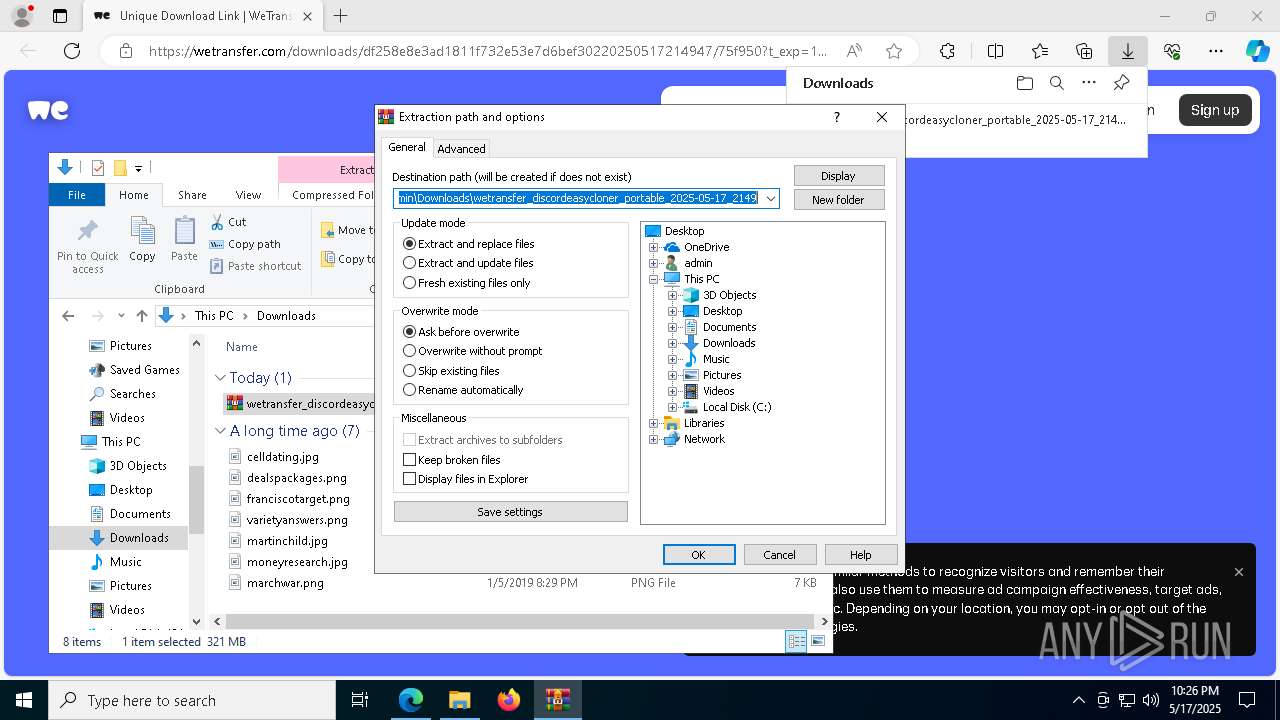
Task: Open File menu in Explorer window
Action: point(77,195)
